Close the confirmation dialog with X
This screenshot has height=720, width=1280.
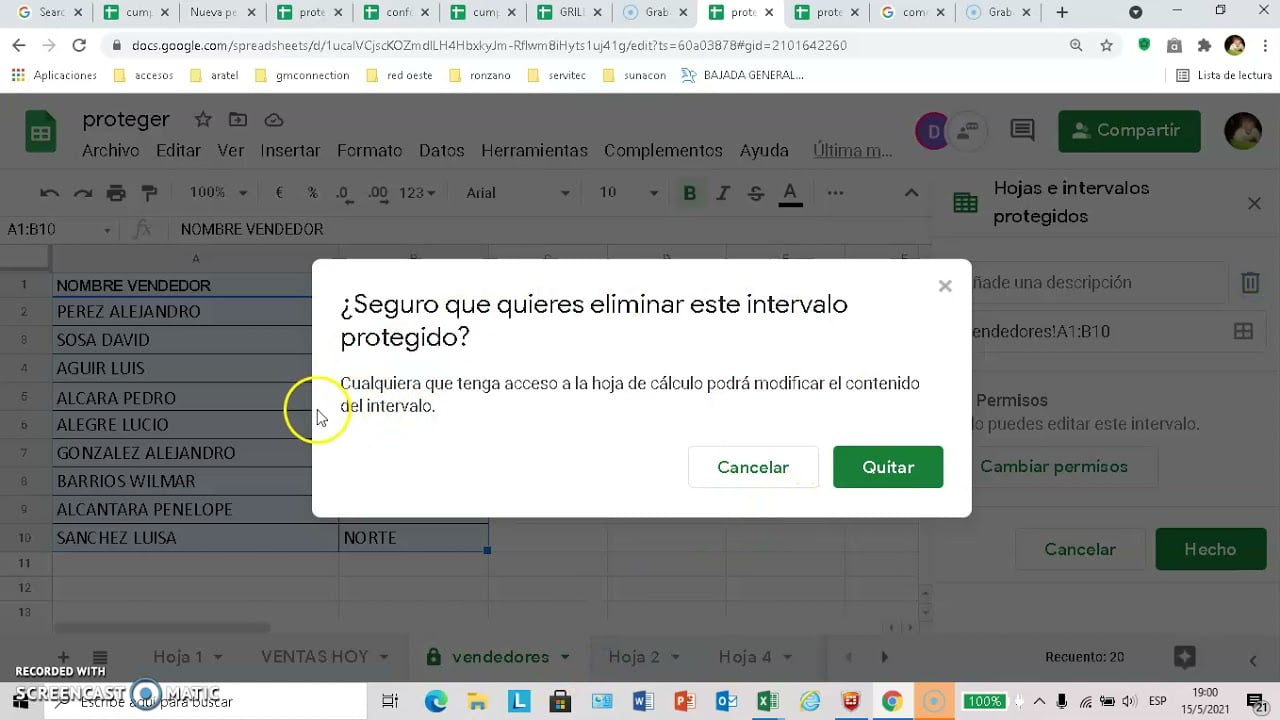(x=945, y=286)
